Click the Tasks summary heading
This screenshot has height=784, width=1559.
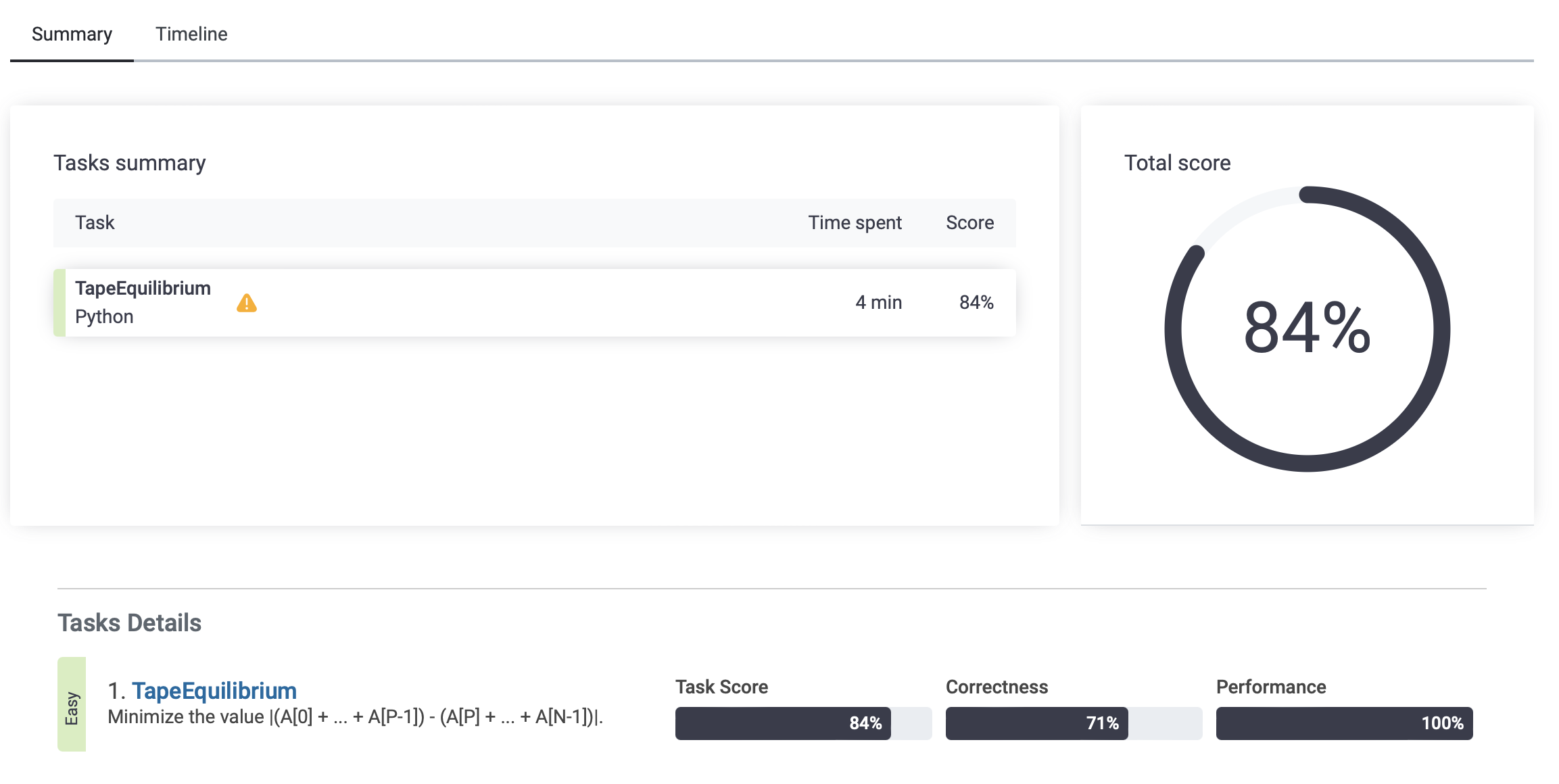(x=129, y=163)
